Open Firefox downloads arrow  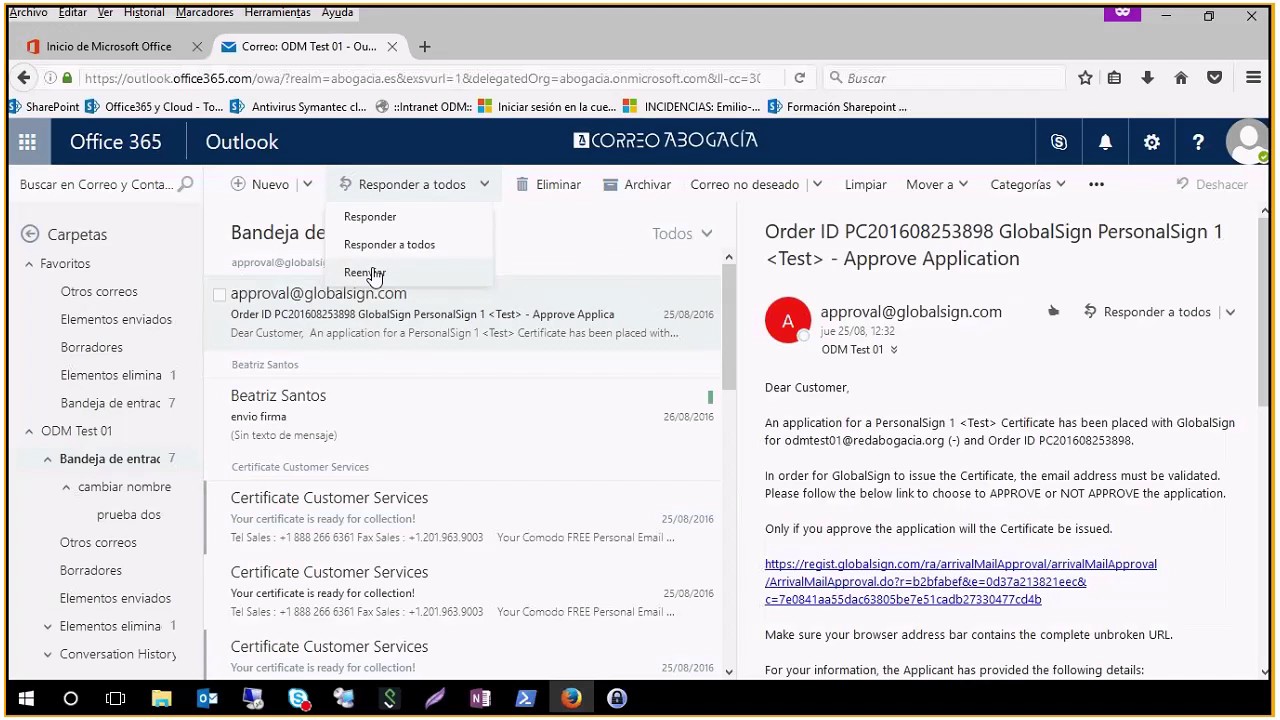pyautogui.click(x=1147, y=78)
